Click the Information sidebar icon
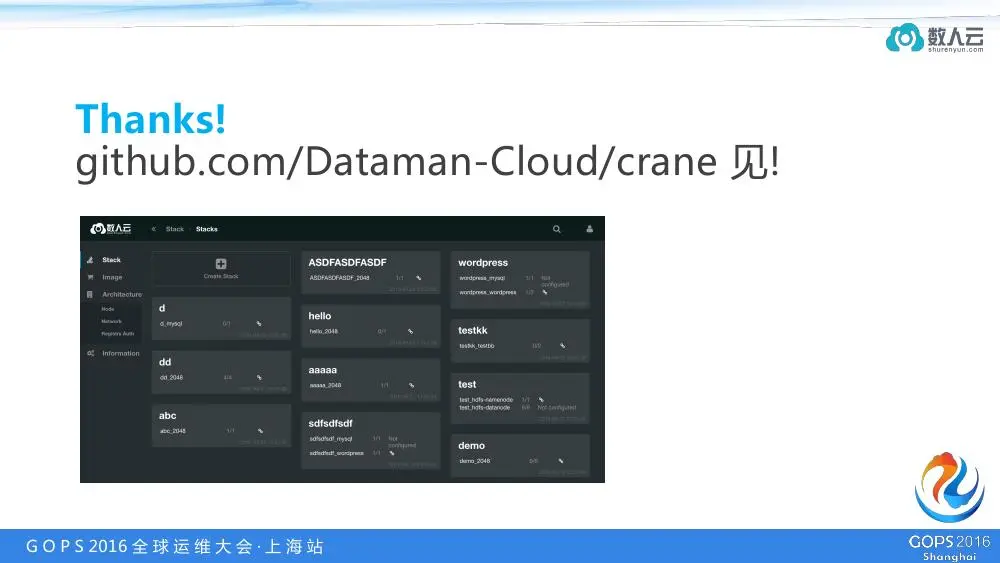The image size is (1000, 563). (91, 353)
